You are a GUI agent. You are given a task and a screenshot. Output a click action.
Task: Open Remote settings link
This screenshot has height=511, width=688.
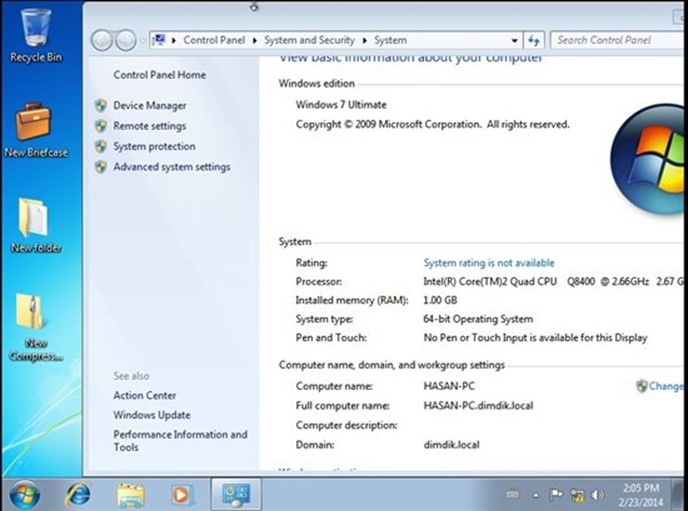click(x=150, y=126)
